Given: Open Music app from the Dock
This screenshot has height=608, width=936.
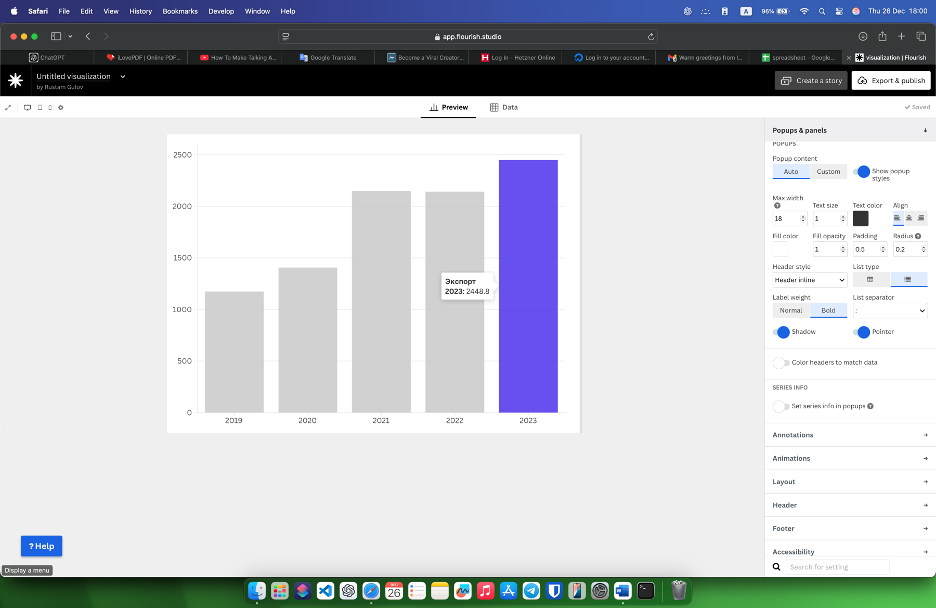Looking at the screenshot, I should 485,591.
